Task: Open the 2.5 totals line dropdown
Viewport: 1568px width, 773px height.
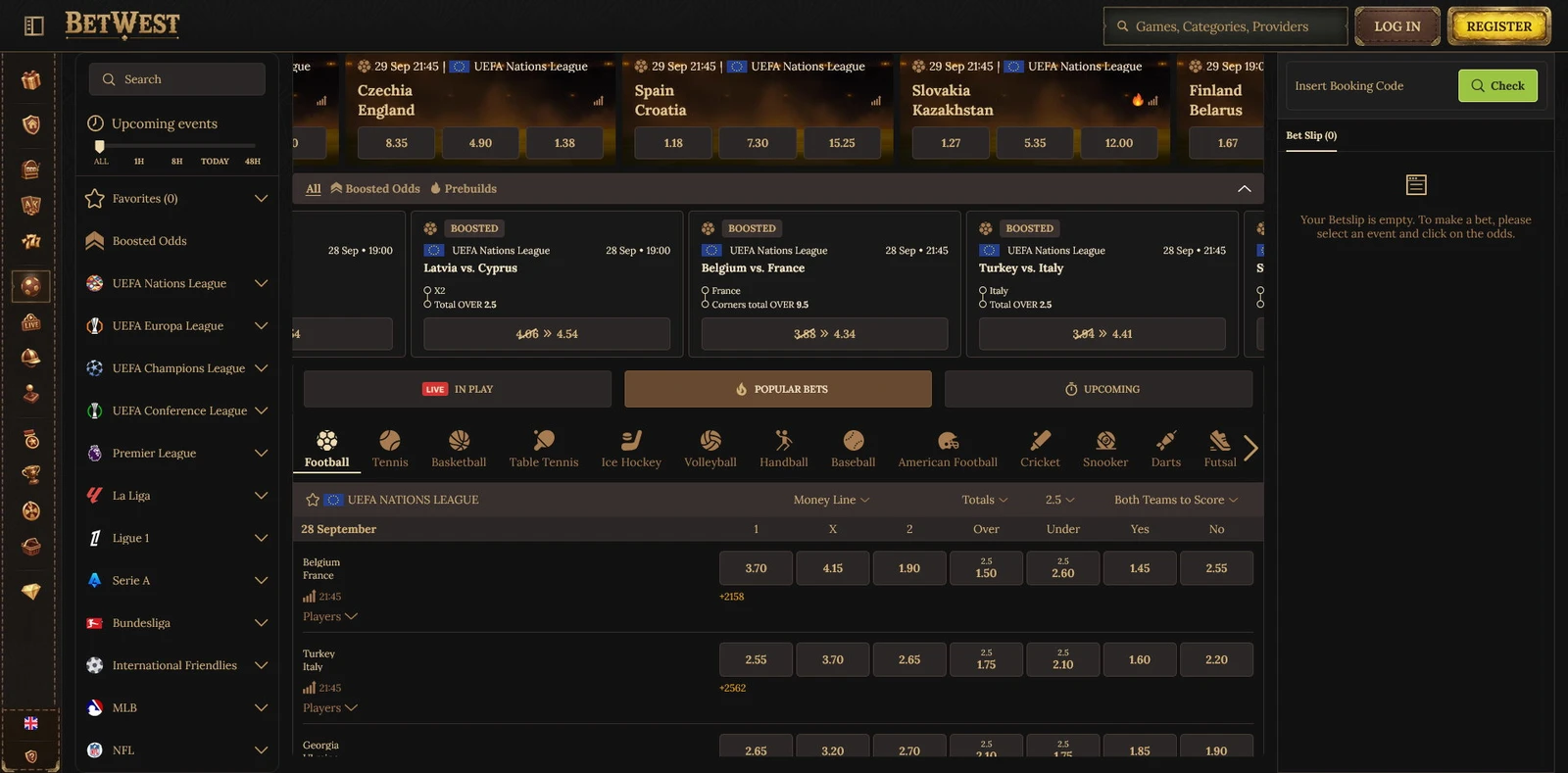Action: click(x=1060, y=500)
